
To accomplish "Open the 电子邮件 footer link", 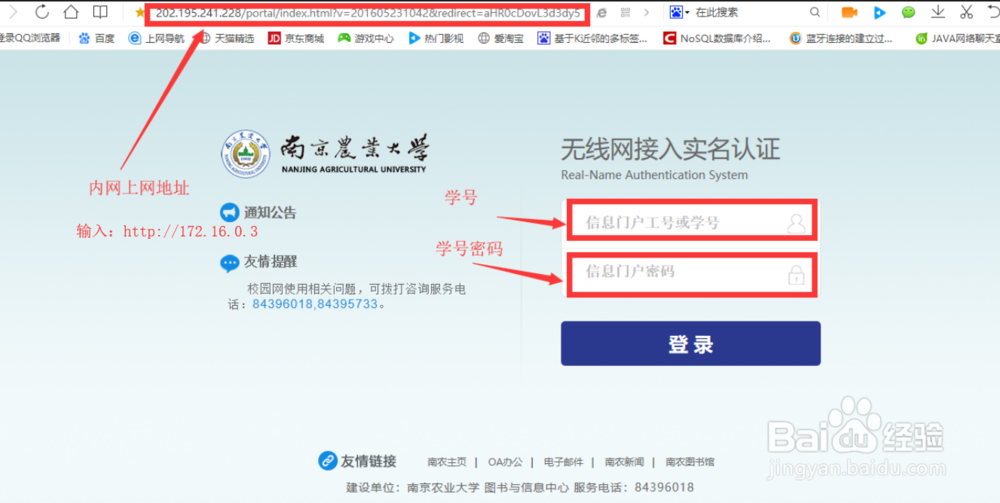I will 563,462.
